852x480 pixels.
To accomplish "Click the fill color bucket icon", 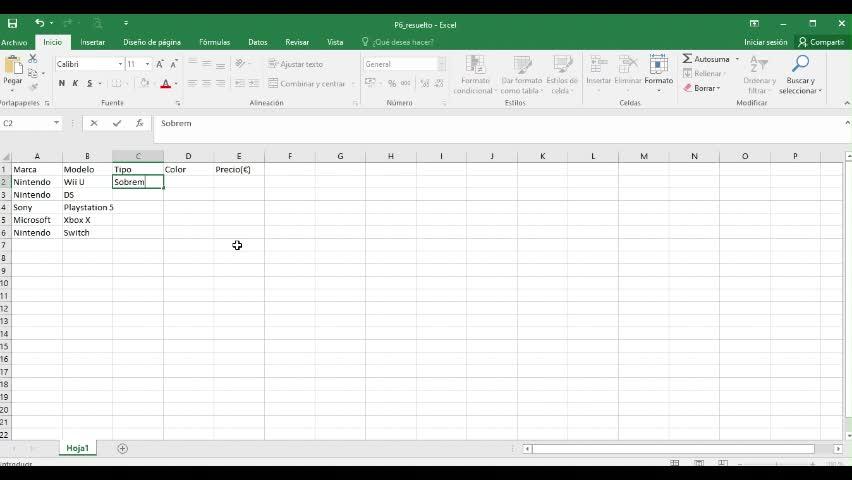I will [144, 83].
